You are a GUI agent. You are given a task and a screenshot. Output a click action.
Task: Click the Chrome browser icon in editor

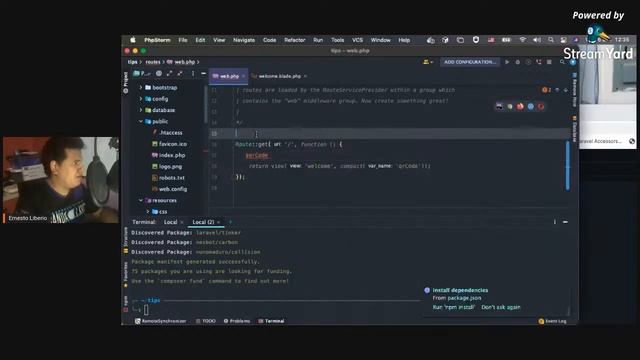pyautogui.click(x=510, y=107)
